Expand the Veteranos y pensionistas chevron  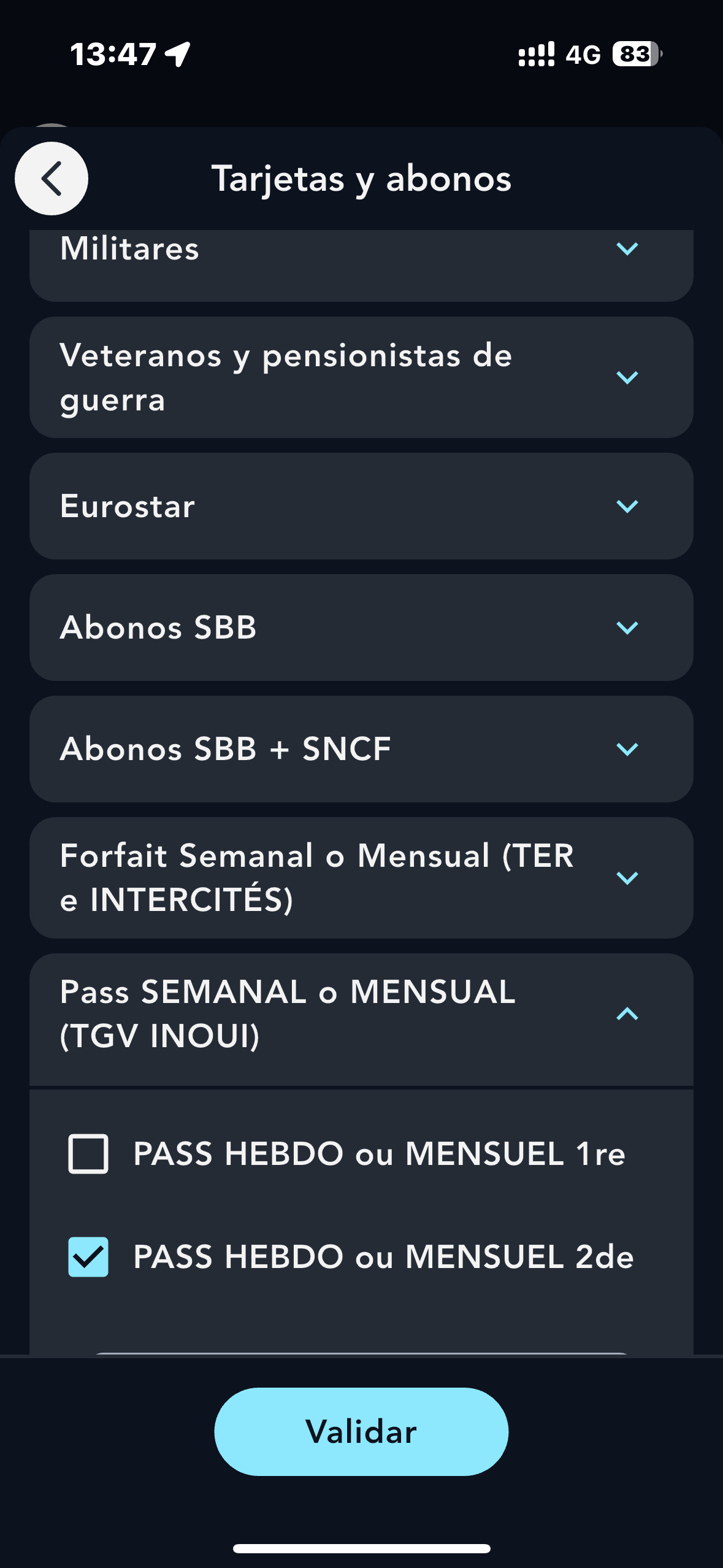627,377
